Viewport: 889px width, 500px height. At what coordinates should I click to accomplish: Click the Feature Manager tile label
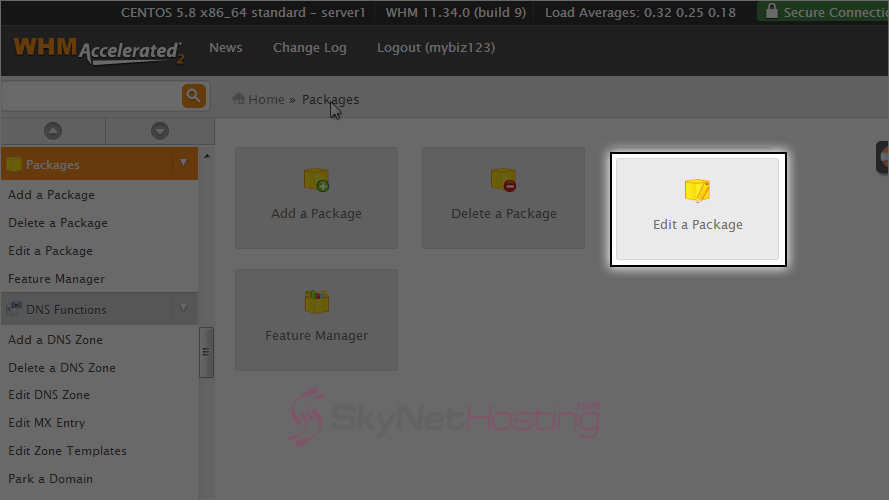point(316,336)
